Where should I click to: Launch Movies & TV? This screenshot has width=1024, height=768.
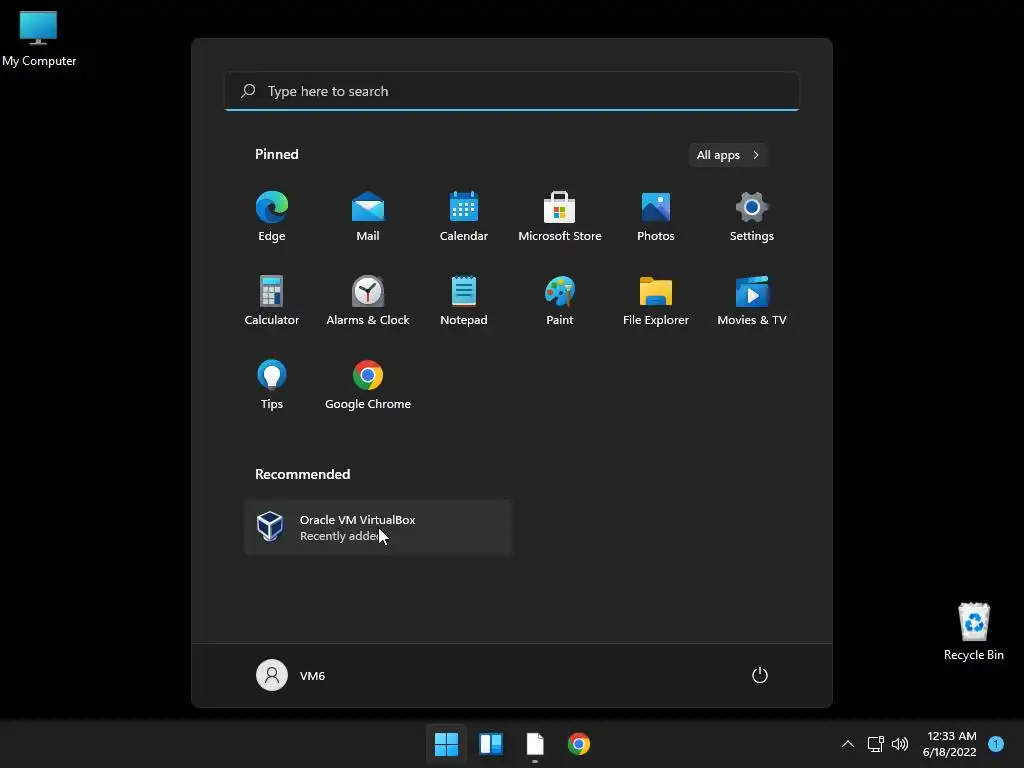752,300
